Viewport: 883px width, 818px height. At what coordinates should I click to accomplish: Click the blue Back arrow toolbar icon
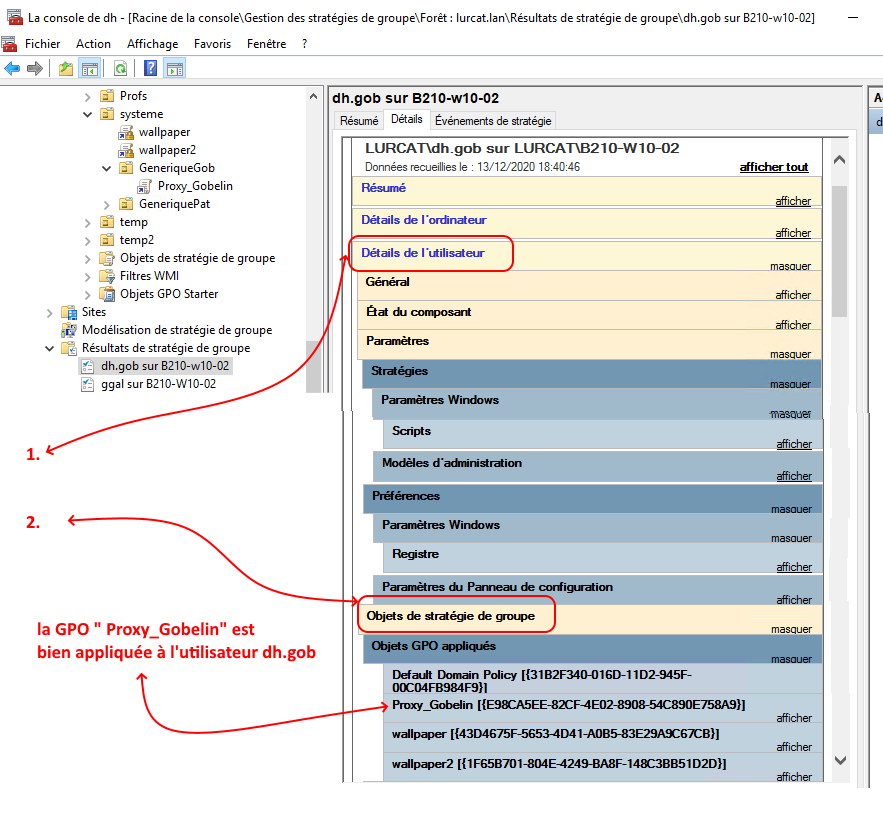tap(12, 68)
